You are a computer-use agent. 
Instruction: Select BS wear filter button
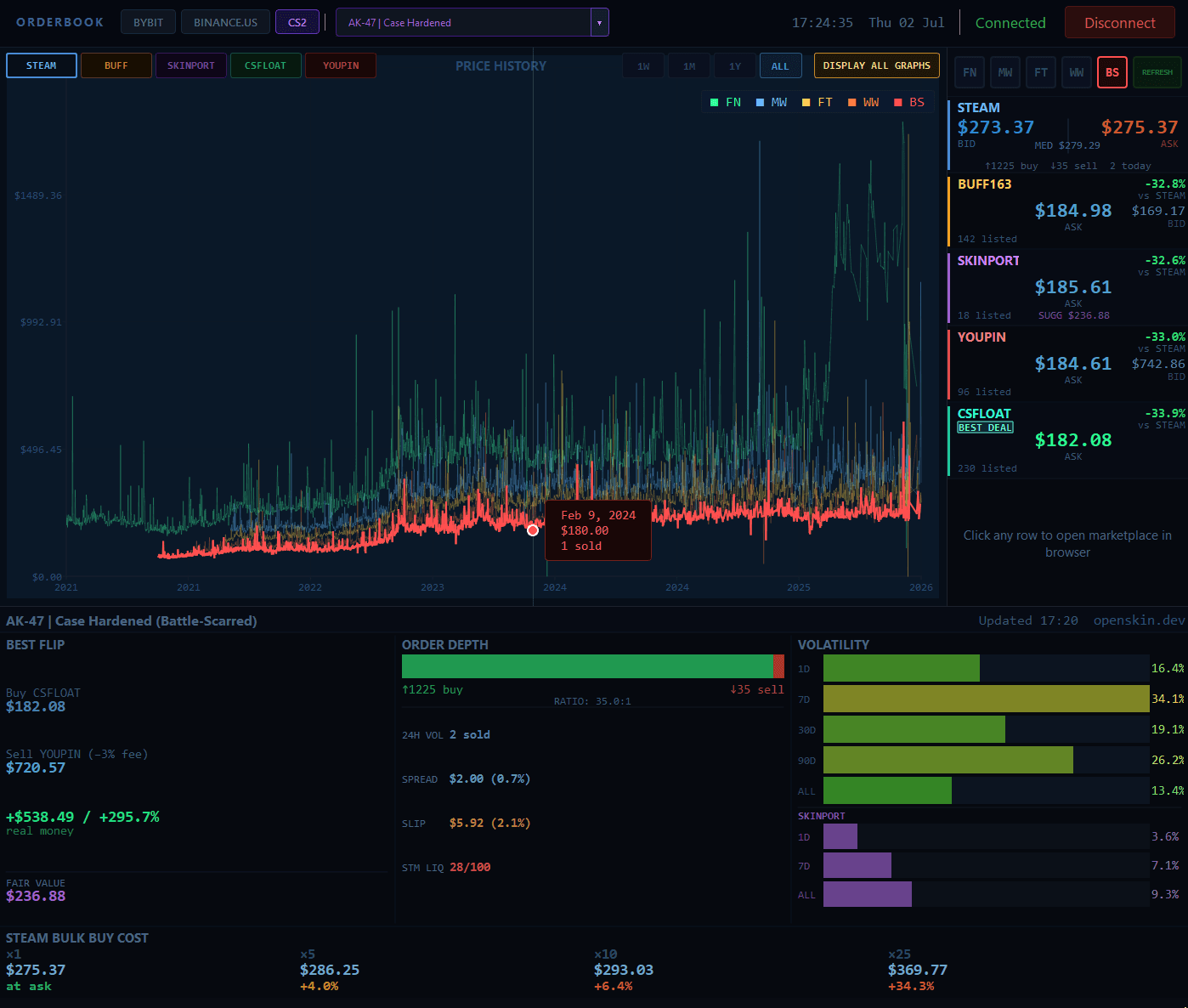click(x=1112, y=72)
